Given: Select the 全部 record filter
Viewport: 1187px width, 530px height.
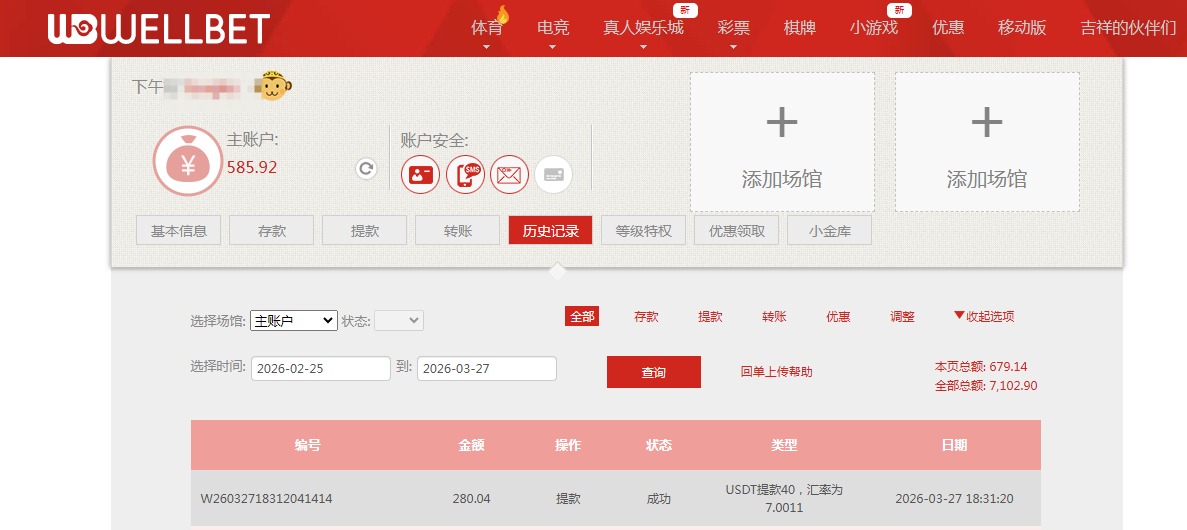Looking at the screenshot, I should (x=582, y=316).
